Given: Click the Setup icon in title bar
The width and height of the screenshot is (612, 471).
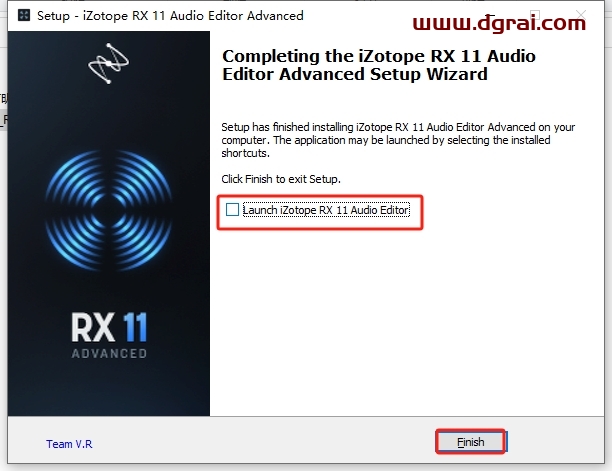Looking at the screenshot, I should pos(24,15).
